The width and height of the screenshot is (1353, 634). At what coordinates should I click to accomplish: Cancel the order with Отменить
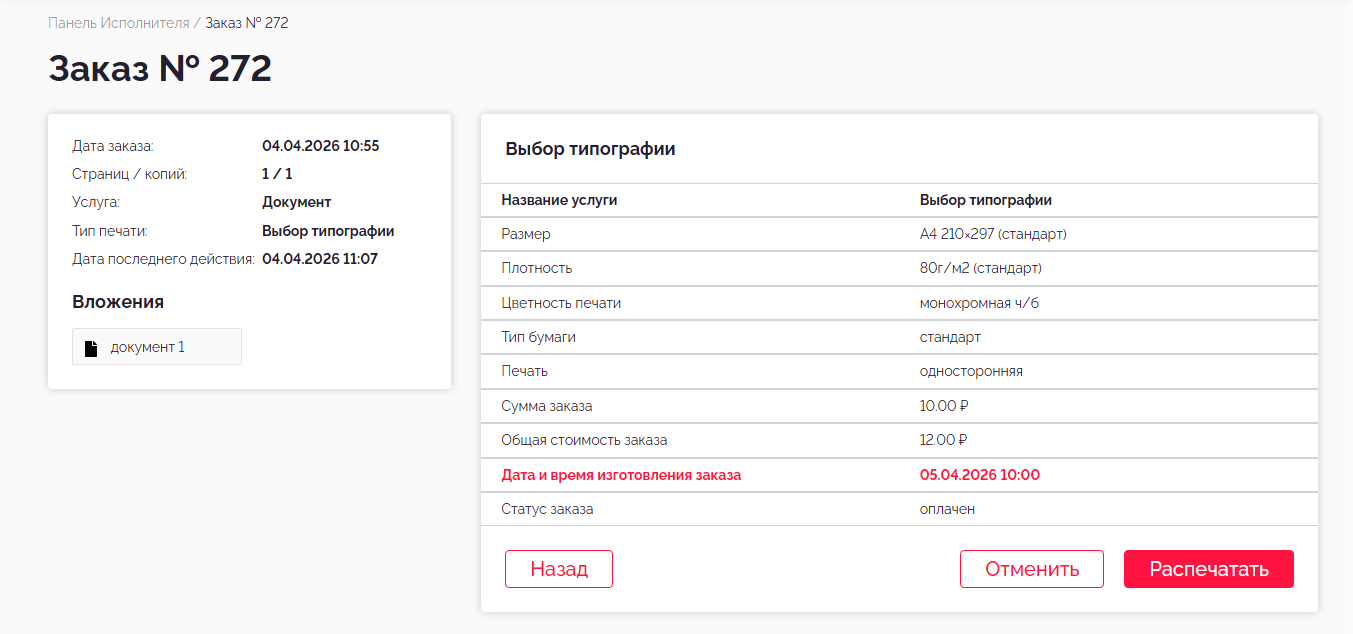click(1031, 569)
